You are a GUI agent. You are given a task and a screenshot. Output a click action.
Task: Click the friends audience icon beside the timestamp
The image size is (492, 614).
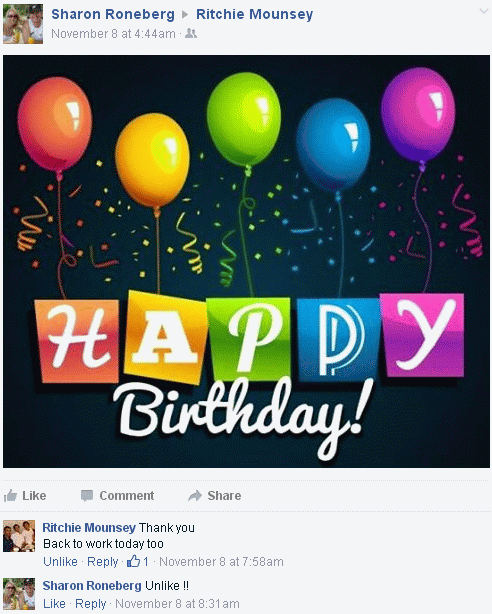click(x=191, y=33)
